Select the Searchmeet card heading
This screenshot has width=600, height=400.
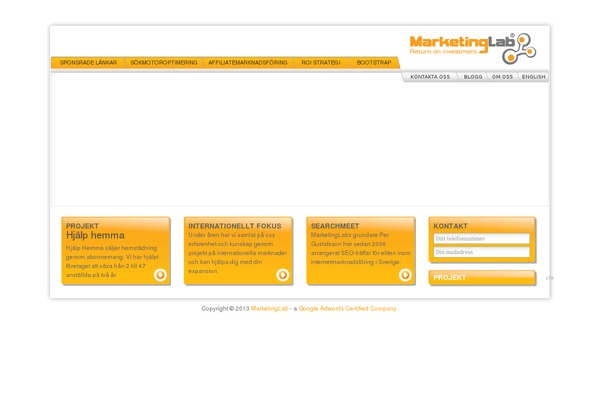coord(335,226)
